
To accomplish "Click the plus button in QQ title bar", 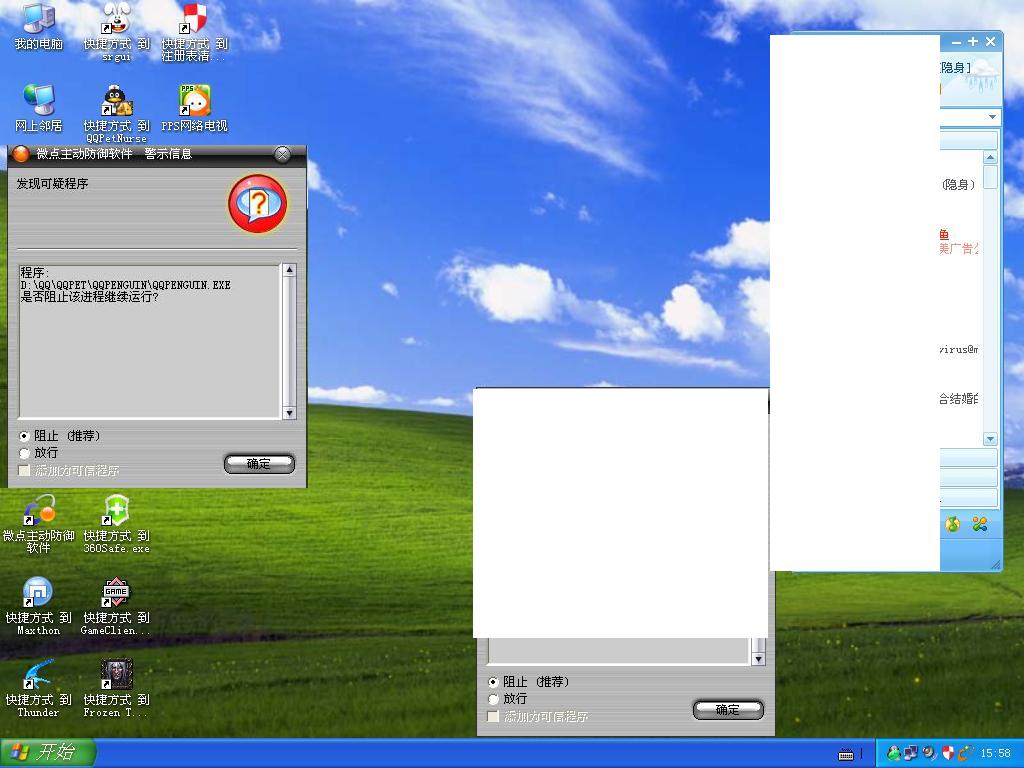I will [973, 42].
